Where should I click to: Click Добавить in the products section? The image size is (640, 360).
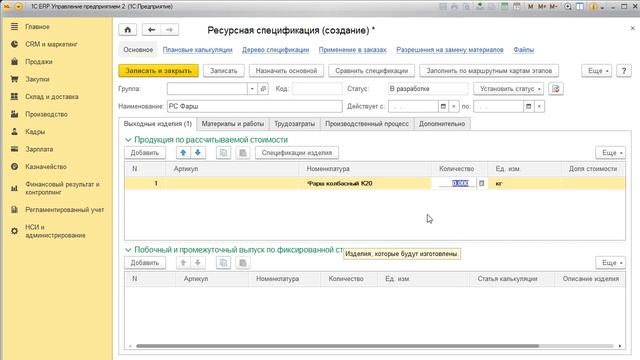(144, 153)
